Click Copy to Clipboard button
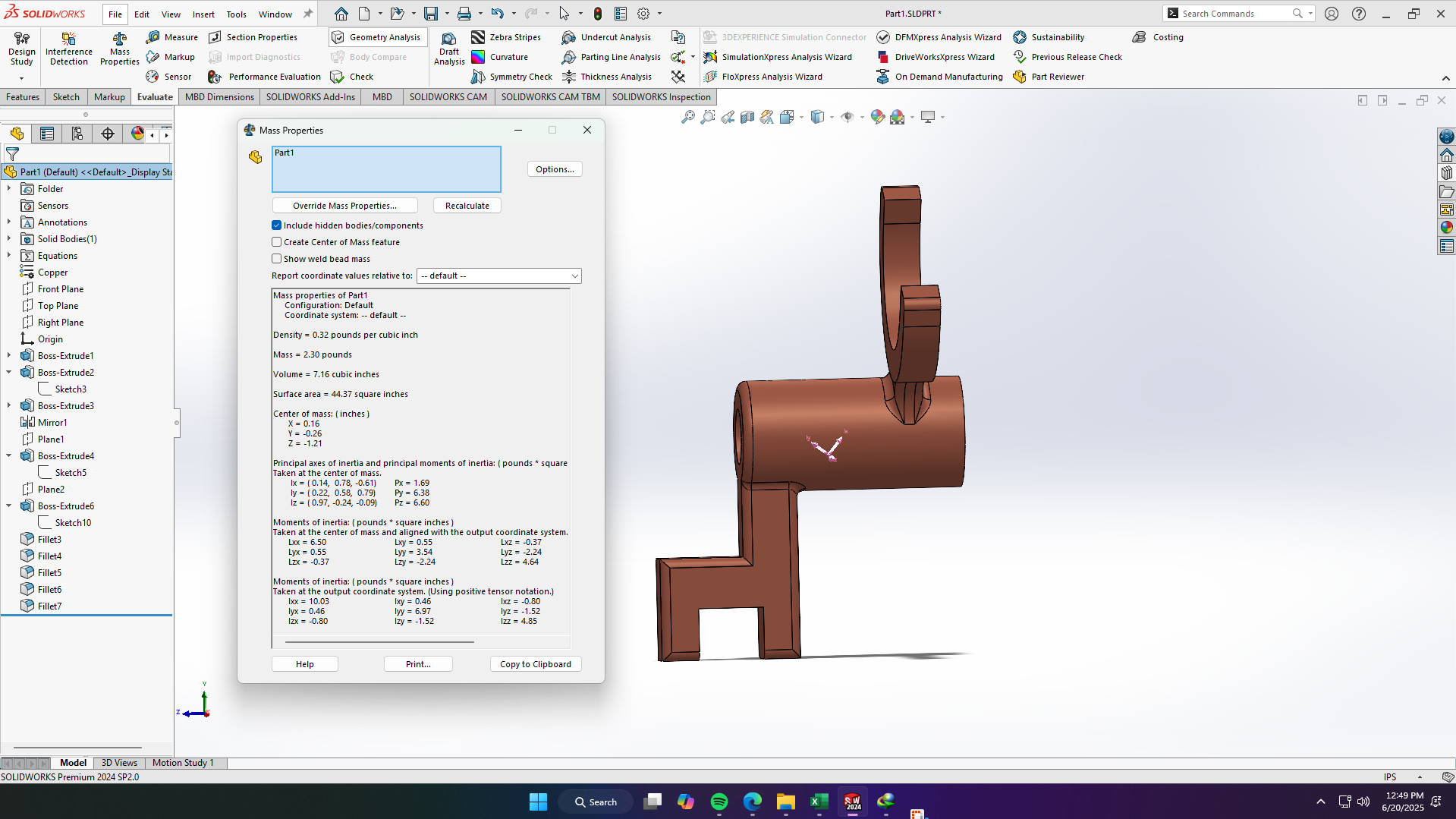The width and height of the screenshot is (1456, 819). 536,664
